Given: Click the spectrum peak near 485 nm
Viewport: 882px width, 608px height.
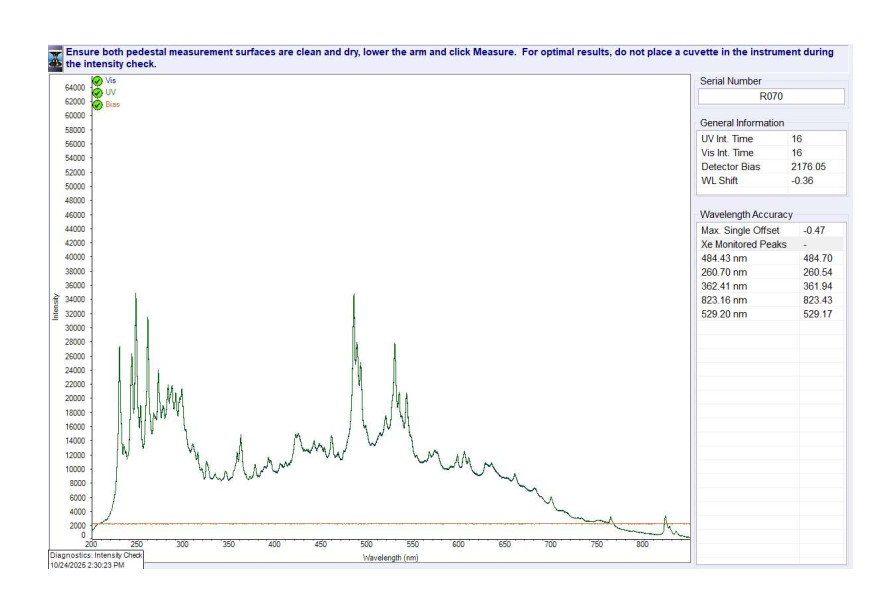Looking at the screenshot, I should pos(353,296).
